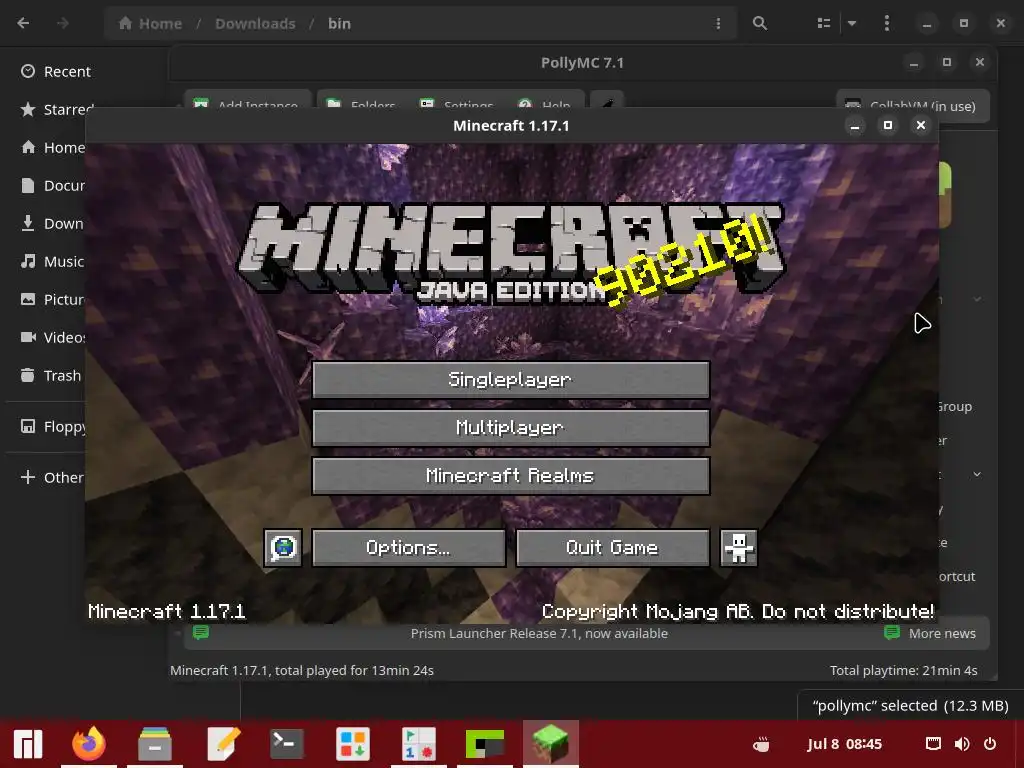Screen dimensions: 1024x768
Task: Click the coffee cup tray icon
Action: pos(761,744)
